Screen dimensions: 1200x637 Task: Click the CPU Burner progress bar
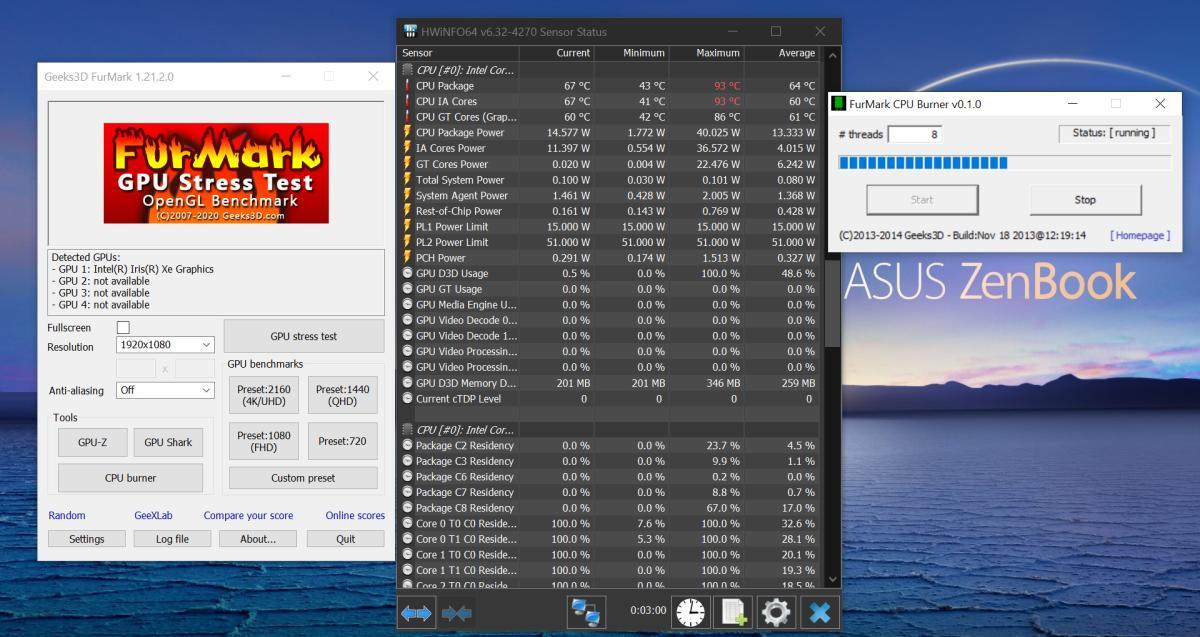click(1005, 163)
